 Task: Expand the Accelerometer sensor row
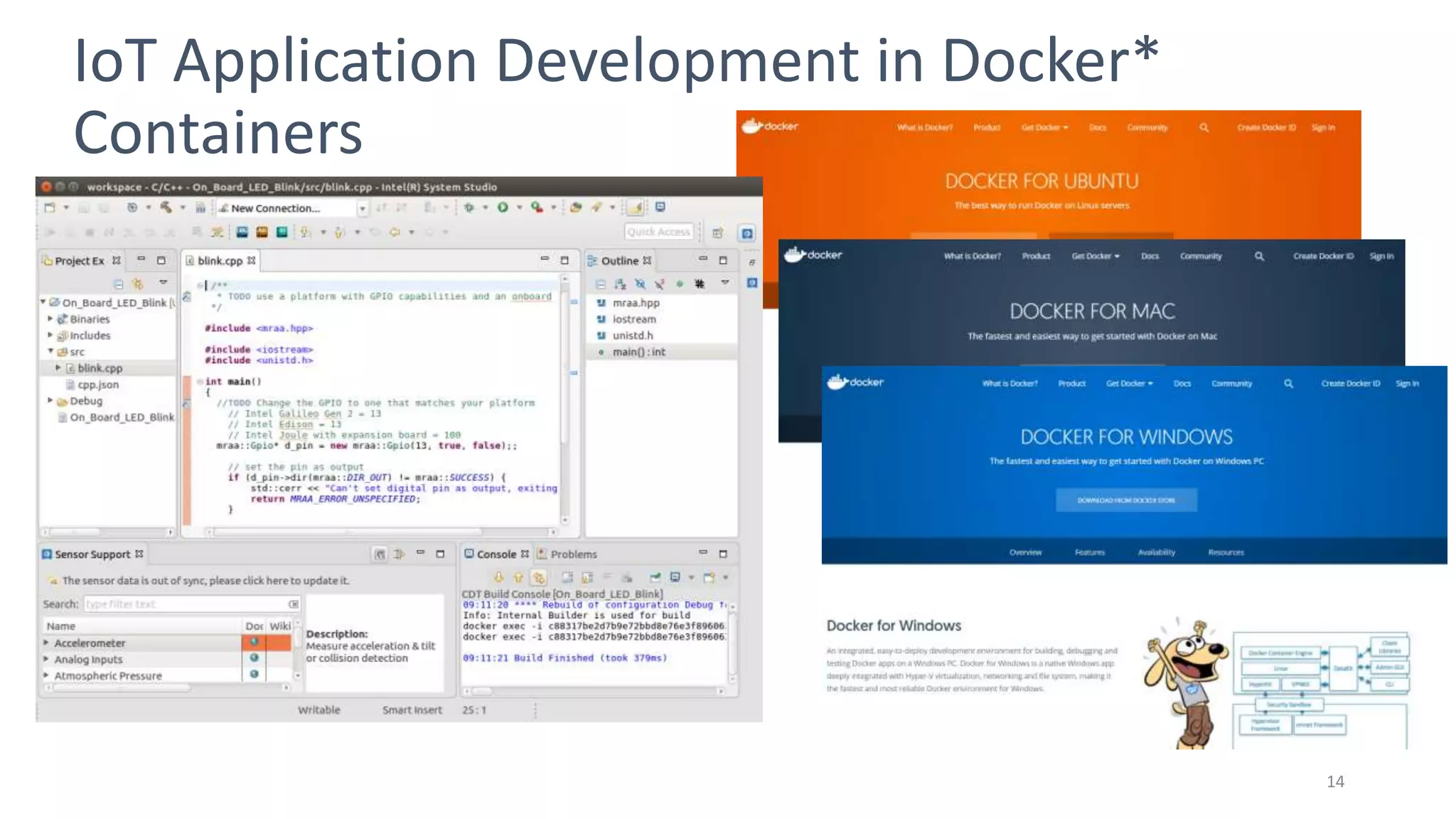click(x=47, y=642)
